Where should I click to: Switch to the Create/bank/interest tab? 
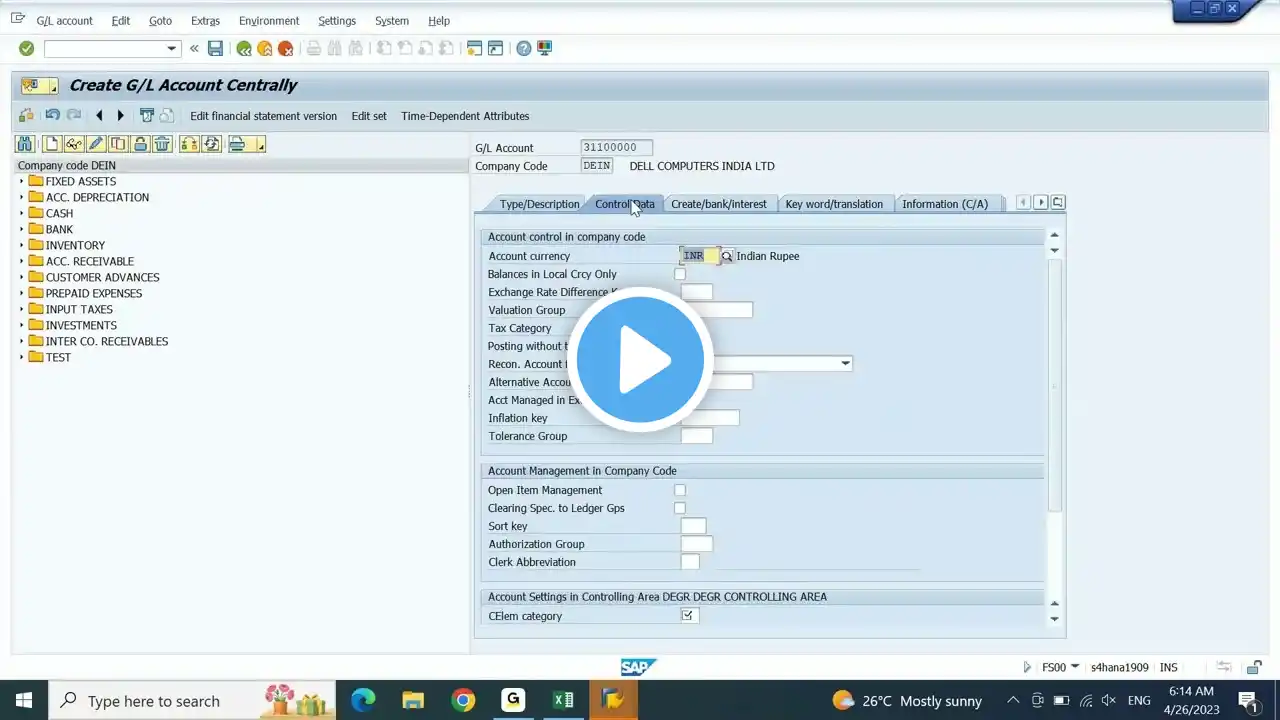coord(718,204)
